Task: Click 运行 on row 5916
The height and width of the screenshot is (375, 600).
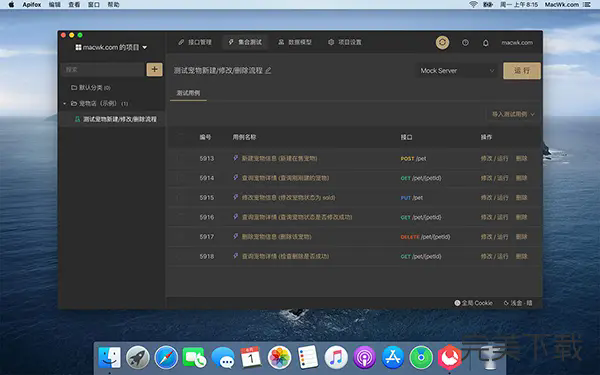Action: click(502, 217)
